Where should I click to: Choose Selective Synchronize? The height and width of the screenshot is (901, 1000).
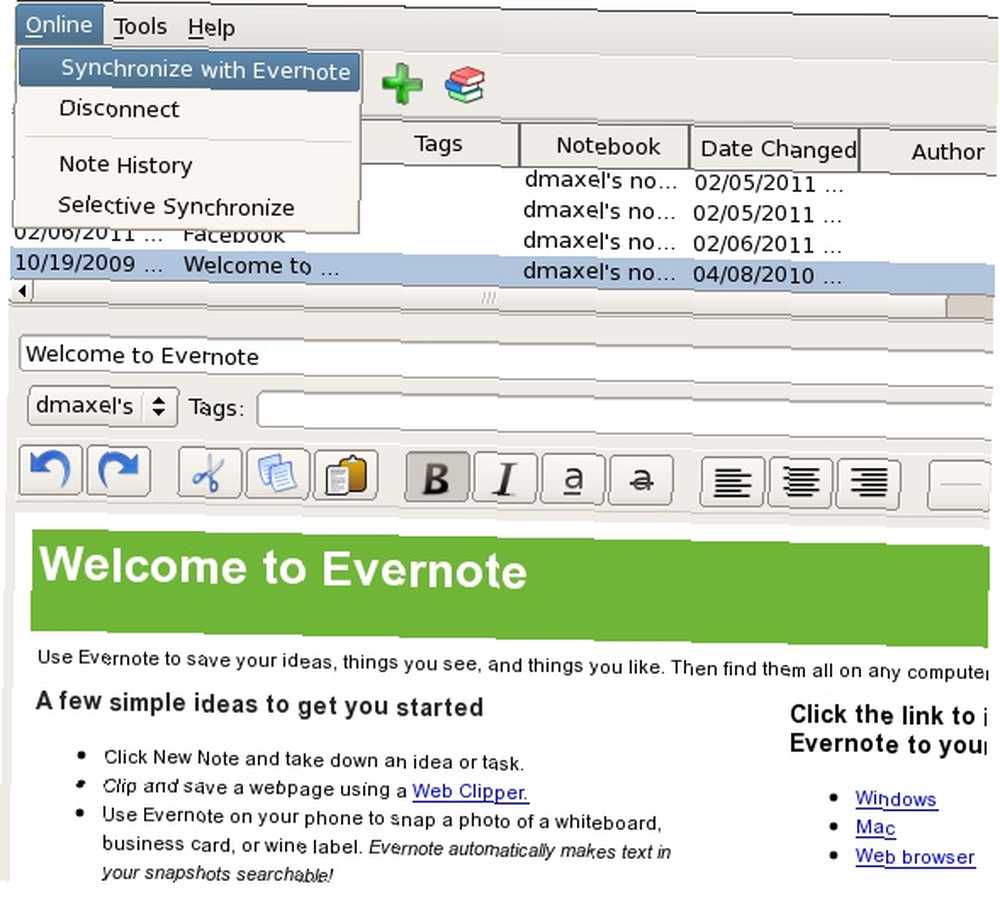coord(176,206)
